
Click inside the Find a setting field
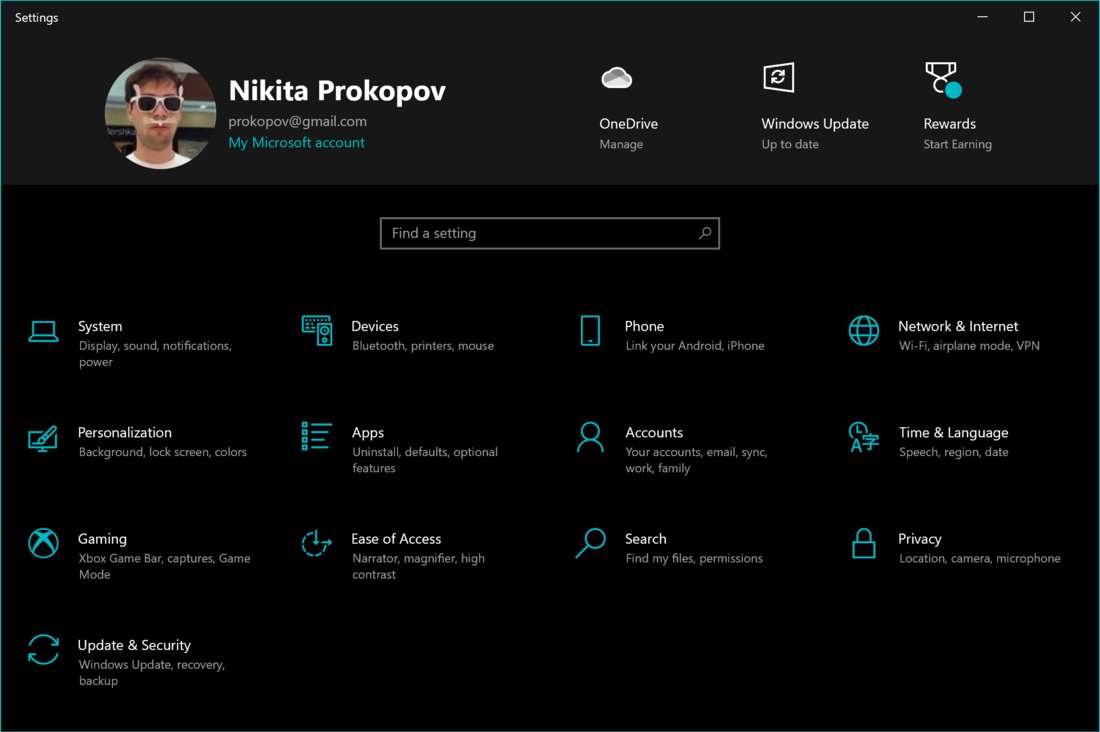pyautogui.click(x=540, y=233)
